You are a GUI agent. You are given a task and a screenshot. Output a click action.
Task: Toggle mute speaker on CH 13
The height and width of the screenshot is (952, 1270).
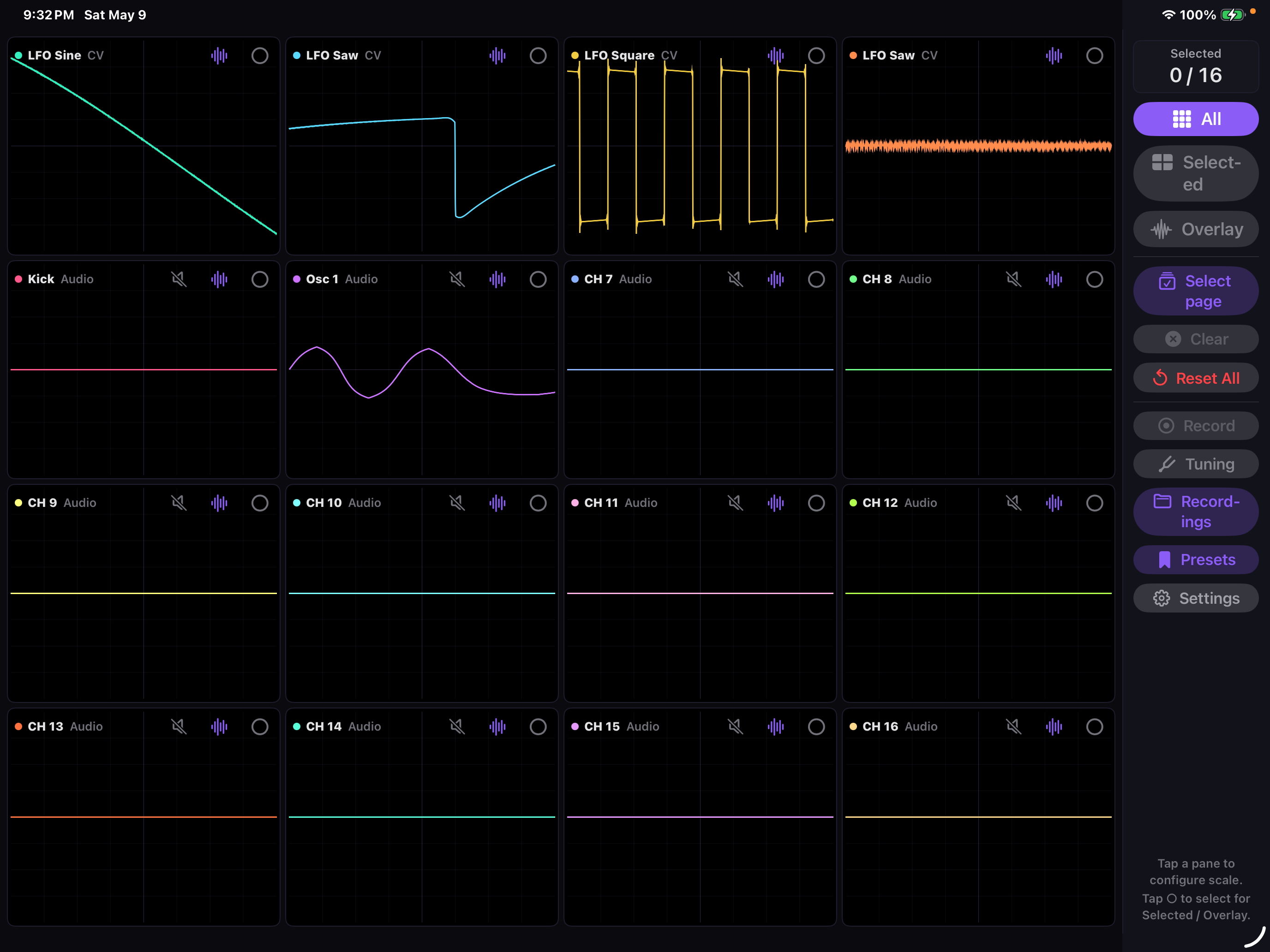tap(179, 727)
